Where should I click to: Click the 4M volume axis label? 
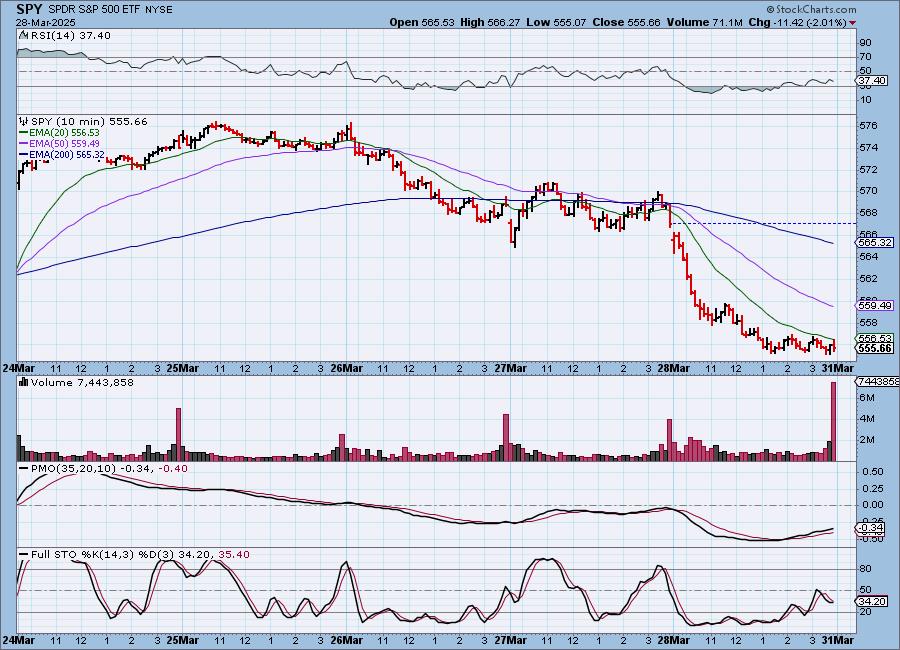click(x=867, y=419)
